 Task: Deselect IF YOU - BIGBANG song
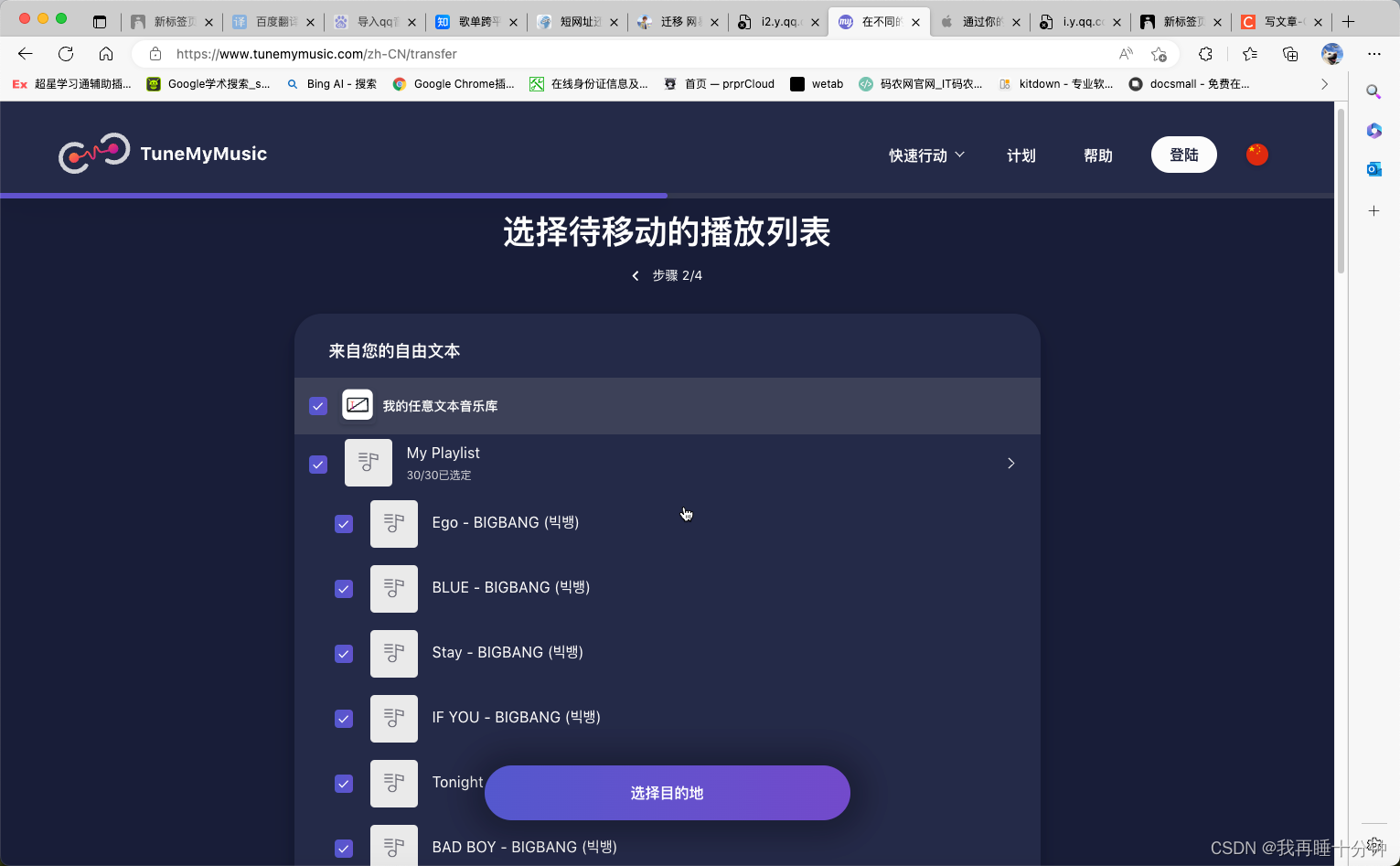(344, 719)
